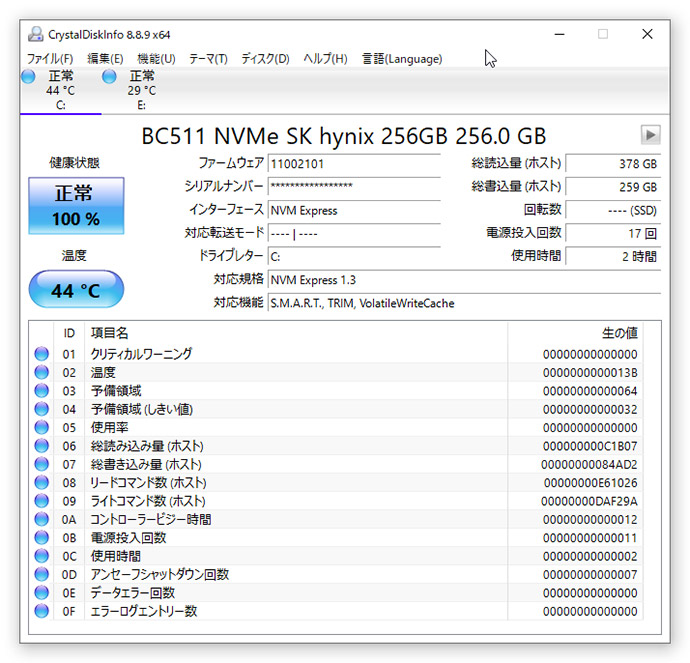Click raw value 00000000E61026
690x663 pixels.
[x=591, y=483]
